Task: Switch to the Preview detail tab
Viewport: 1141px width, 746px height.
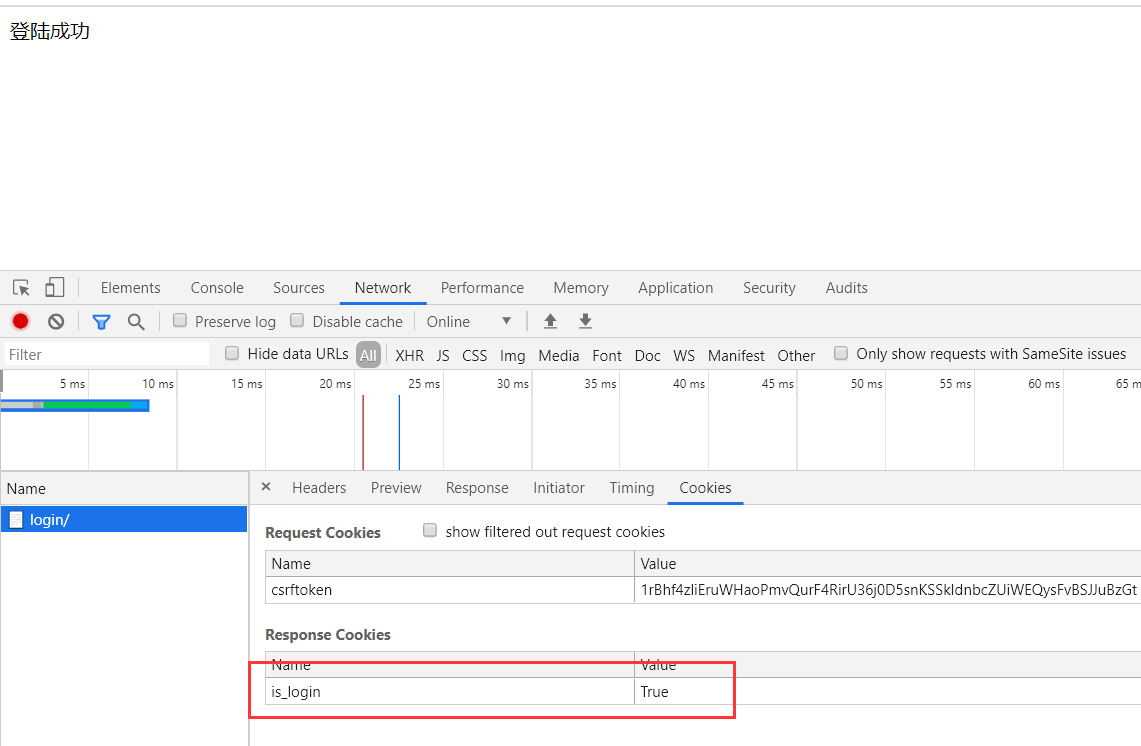Action: click(396, 488)
